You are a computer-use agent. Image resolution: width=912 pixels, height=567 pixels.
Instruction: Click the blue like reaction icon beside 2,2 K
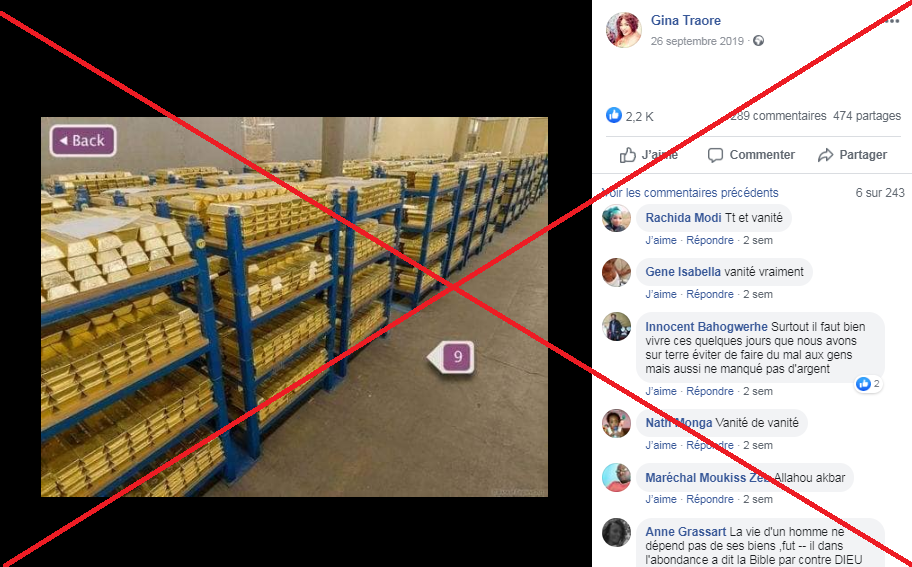614,115
